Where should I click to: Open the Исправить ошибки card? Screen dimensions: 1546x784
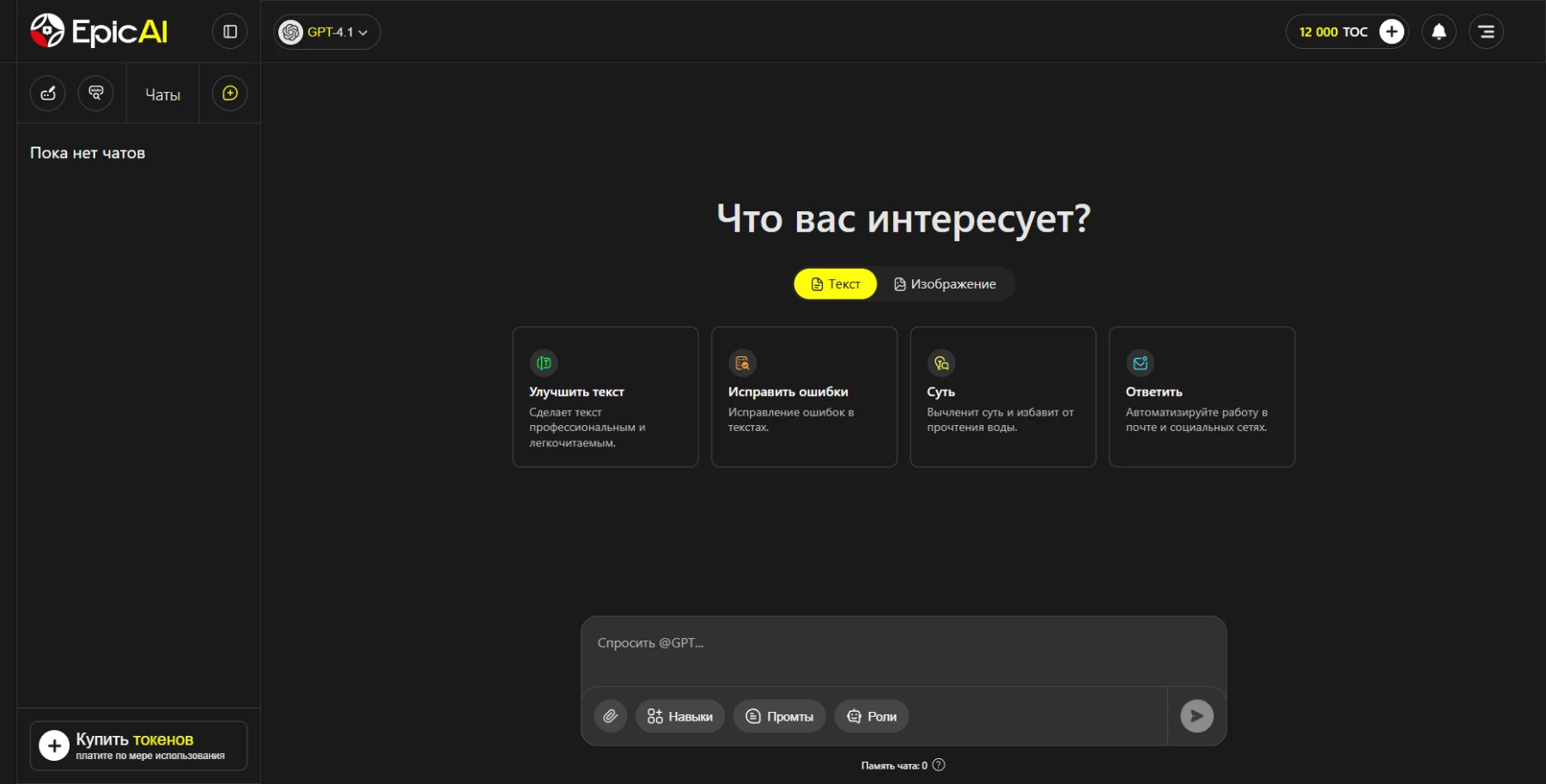[804, 397]
